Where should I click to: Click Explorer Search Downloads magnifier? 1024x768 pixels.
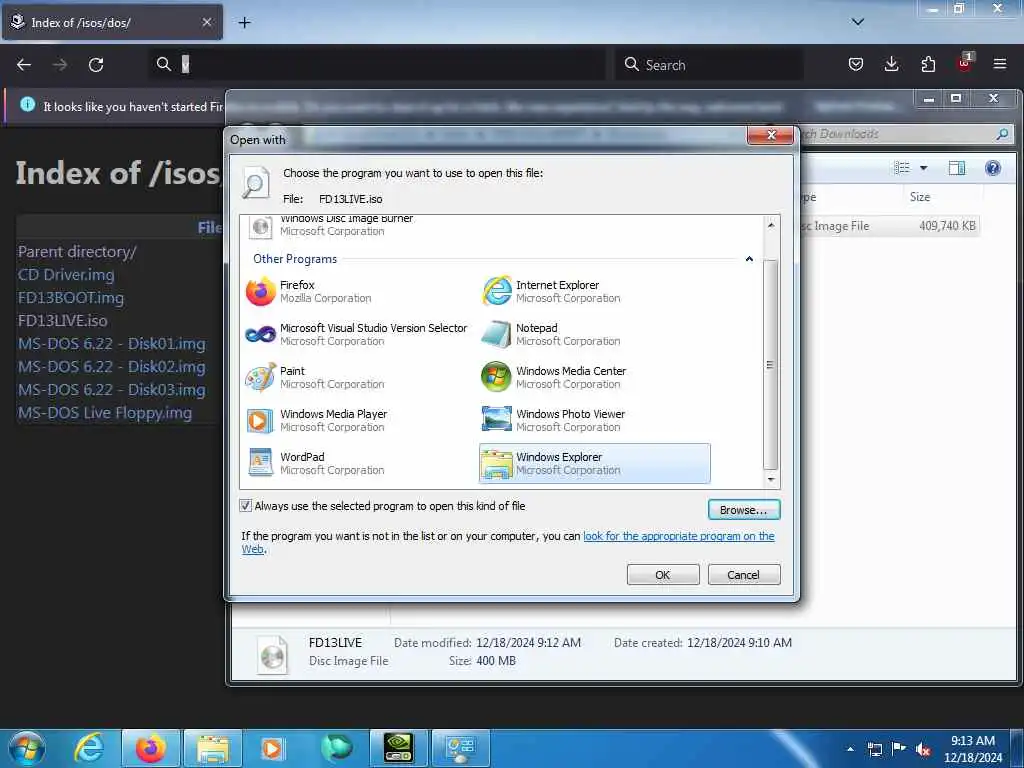pos(1002,134)
